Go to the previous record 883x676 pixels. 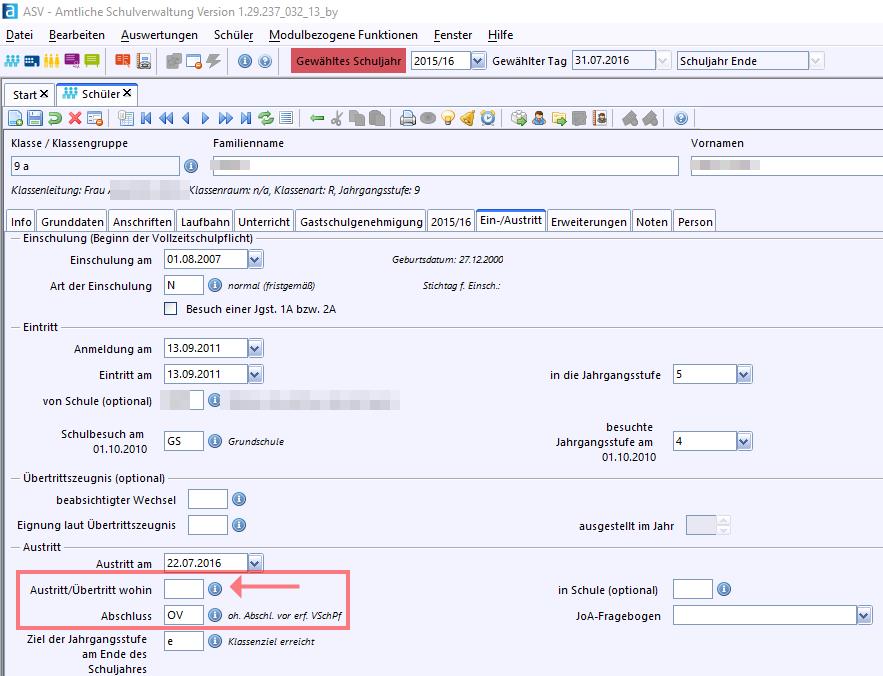click(x=186, y=118)
